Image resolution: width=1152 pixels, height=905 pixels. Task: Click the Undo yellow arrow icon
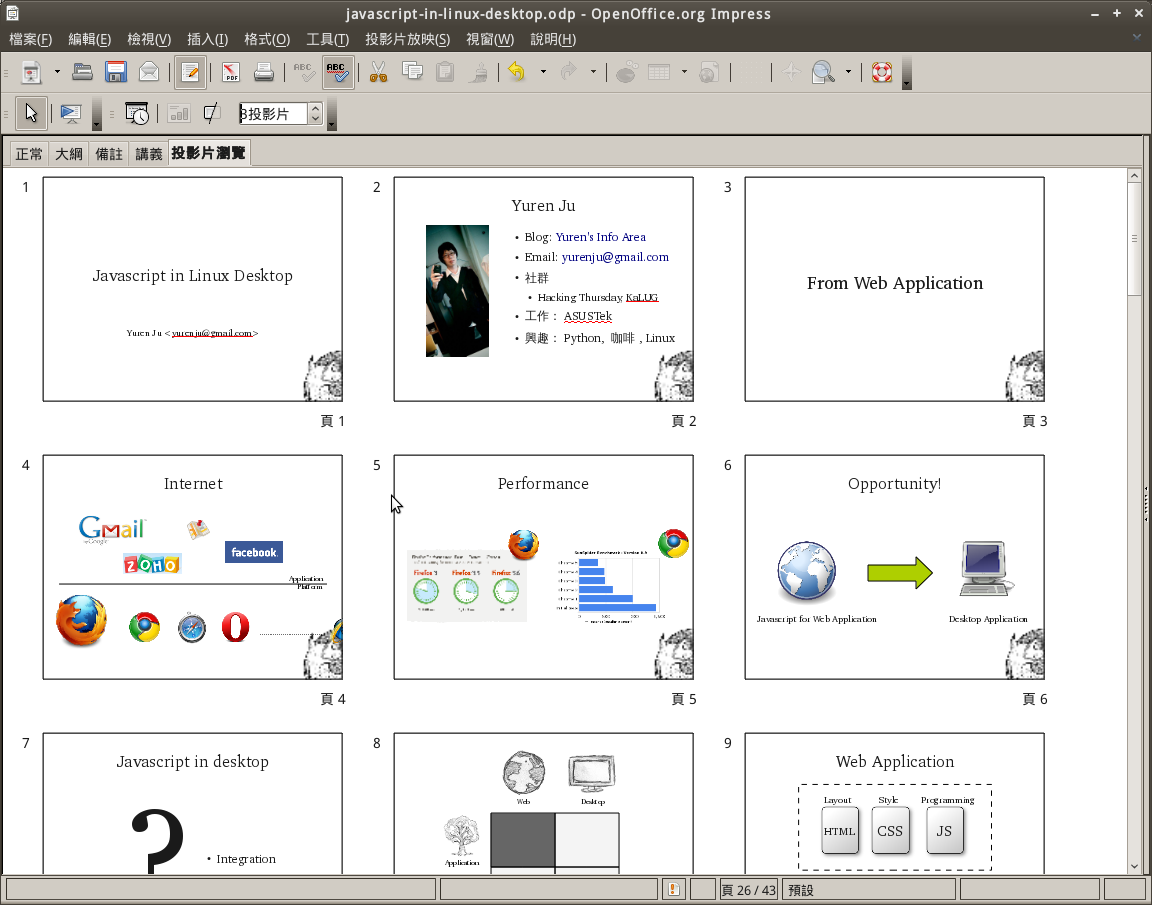click(x=517, y=72)
